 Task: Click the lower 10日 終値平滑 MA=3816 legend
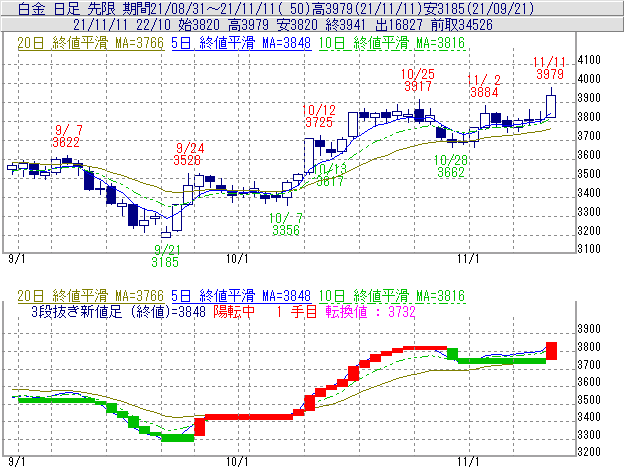(392, 296)
